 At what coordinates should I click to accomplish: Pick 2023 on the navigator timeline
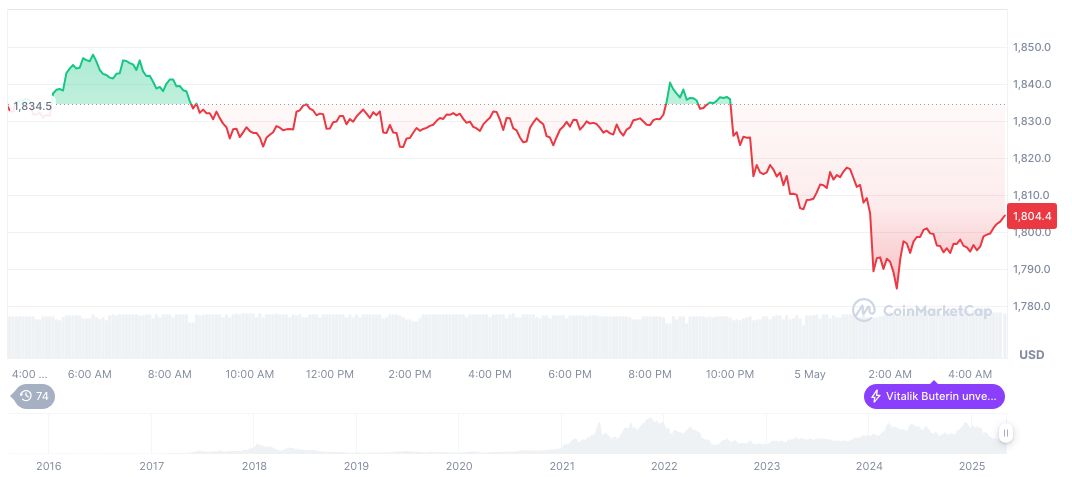coord(767,466)
